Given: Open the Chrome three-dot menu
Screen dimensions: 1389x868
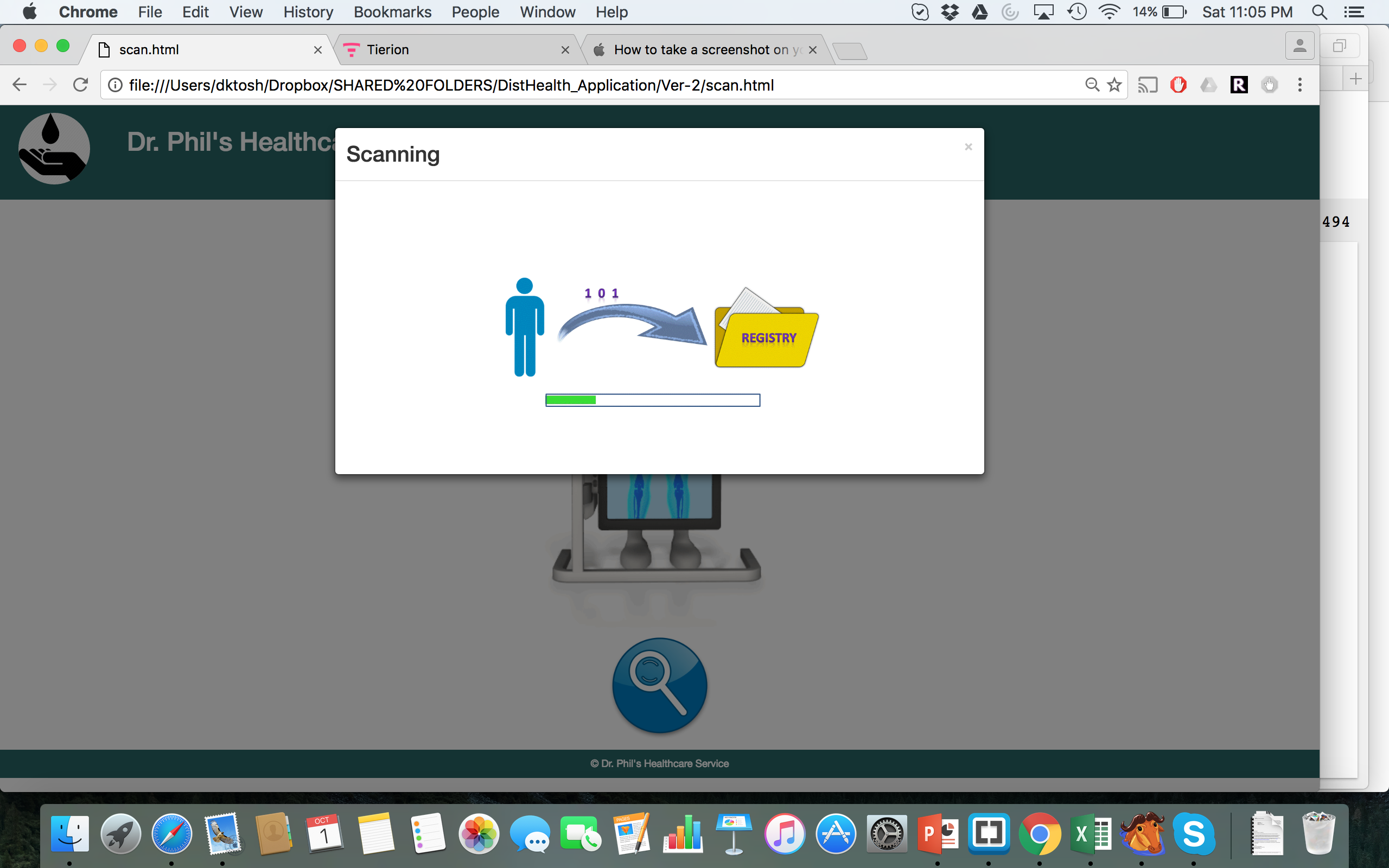Looking at the screenshot, I should click(x=1300, y=85).
